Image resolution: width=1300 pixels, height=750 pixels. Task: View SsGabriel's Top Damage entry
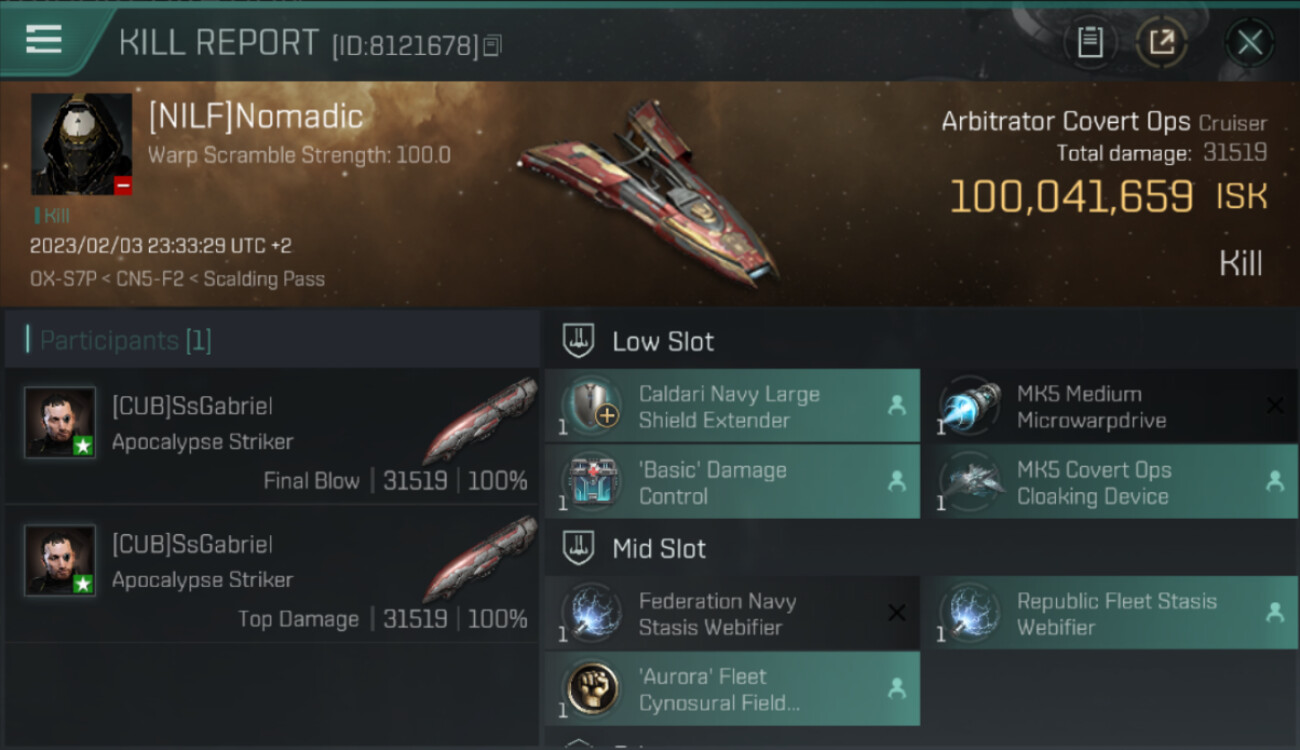[x=272, y=574]
